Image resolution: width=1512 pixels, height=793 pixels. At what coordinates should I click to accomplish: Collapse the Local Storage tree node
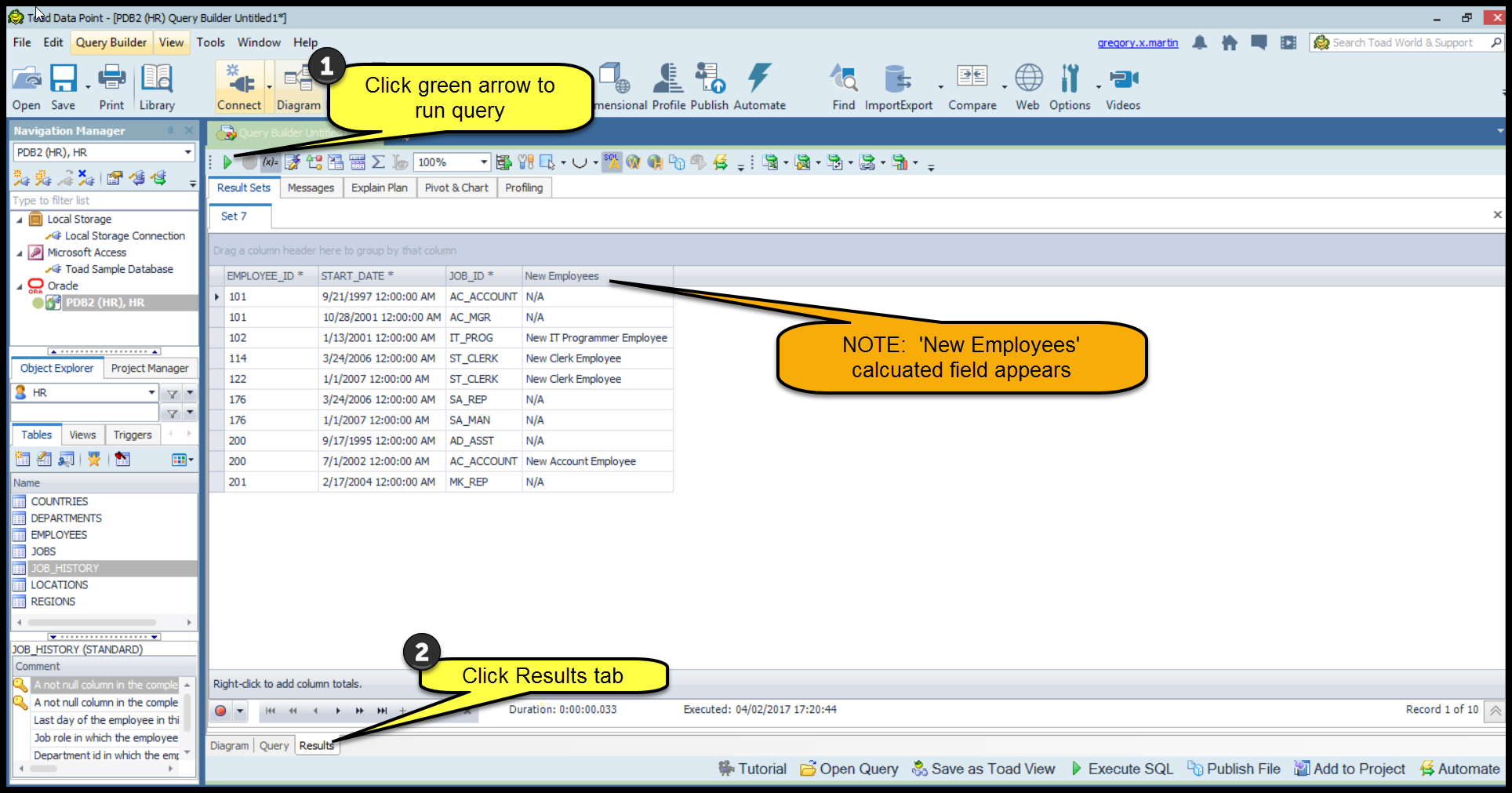tap(20, 220)
